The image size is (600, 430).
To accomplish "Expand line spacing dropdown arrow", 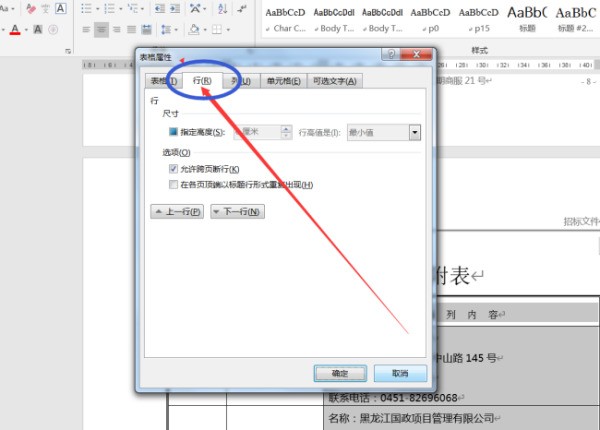I will [176, 30].
